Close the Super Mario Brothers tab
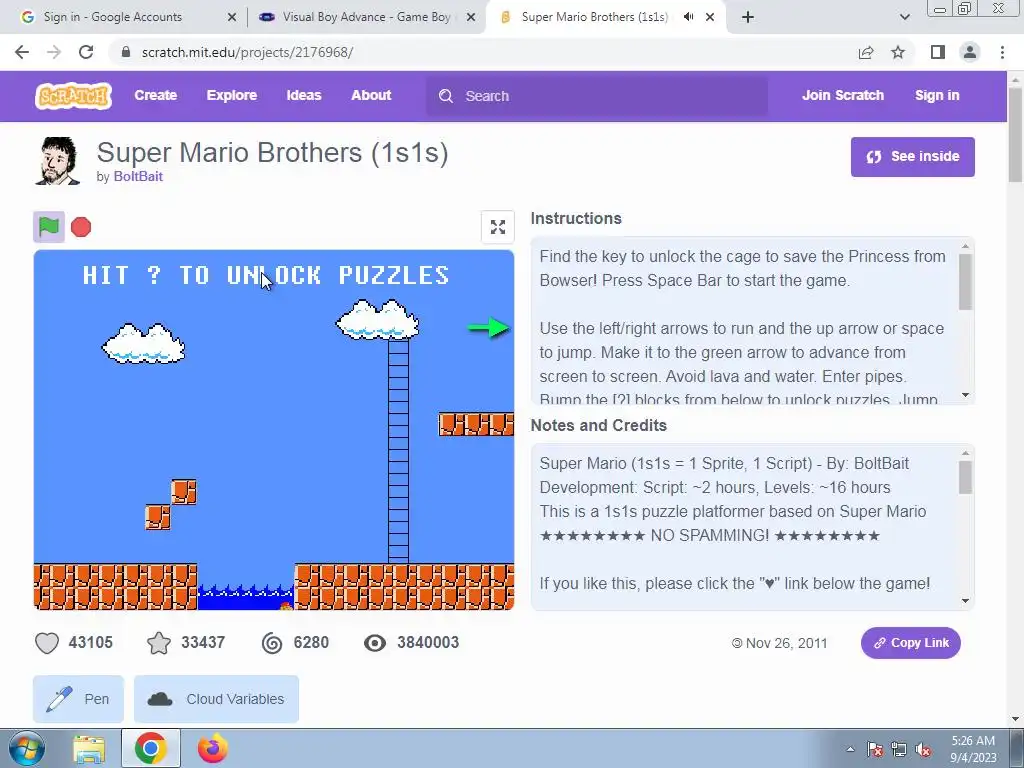The image size is (1024, 768). [x=710, y=18]
